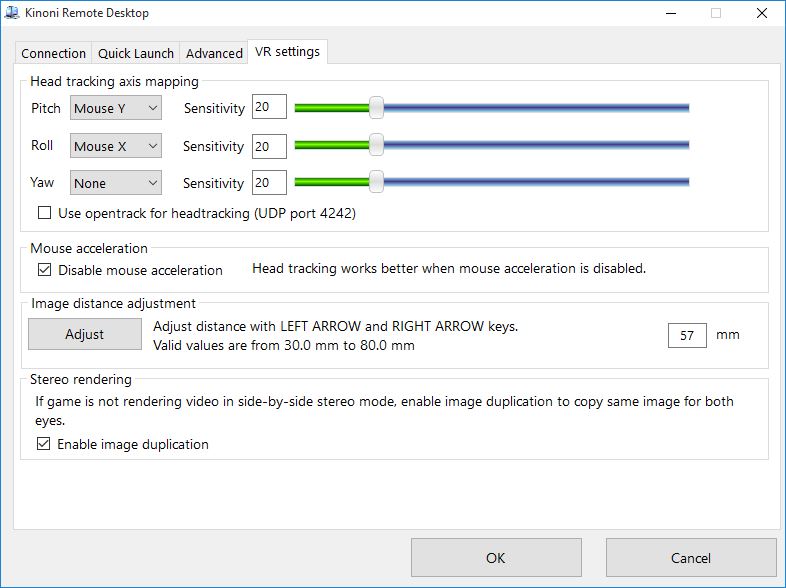Switch to the Connection tab
786x588 pixels.
(53, 53)
